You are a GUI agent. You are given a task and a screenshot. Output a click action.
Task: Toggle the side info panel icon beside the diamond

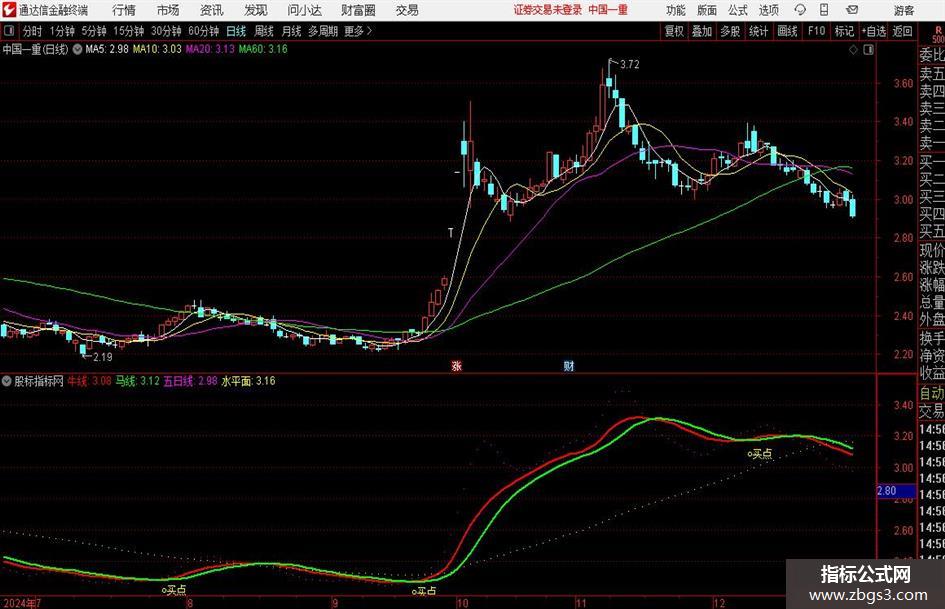pos(868,50)
